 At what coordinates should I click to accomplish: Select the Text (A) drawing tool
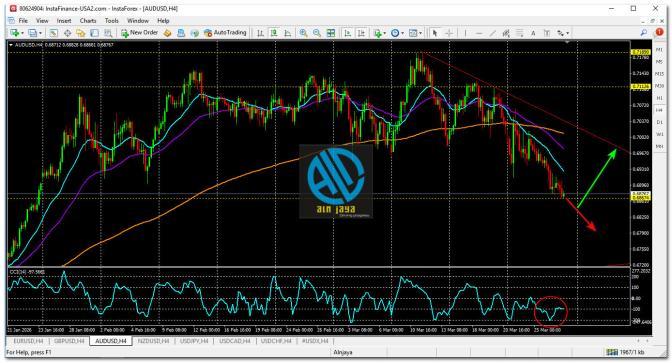point(533,33)
